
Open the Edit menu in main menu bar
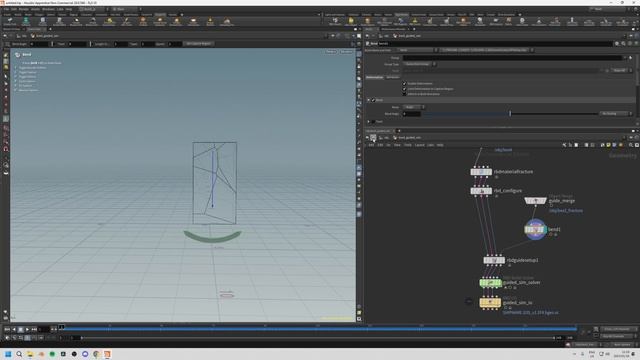coord(14,9)
